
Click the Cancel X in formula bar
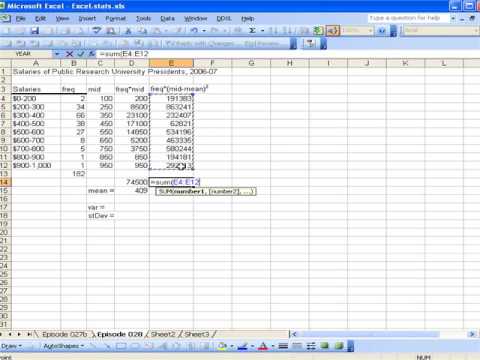click(69, 54)
